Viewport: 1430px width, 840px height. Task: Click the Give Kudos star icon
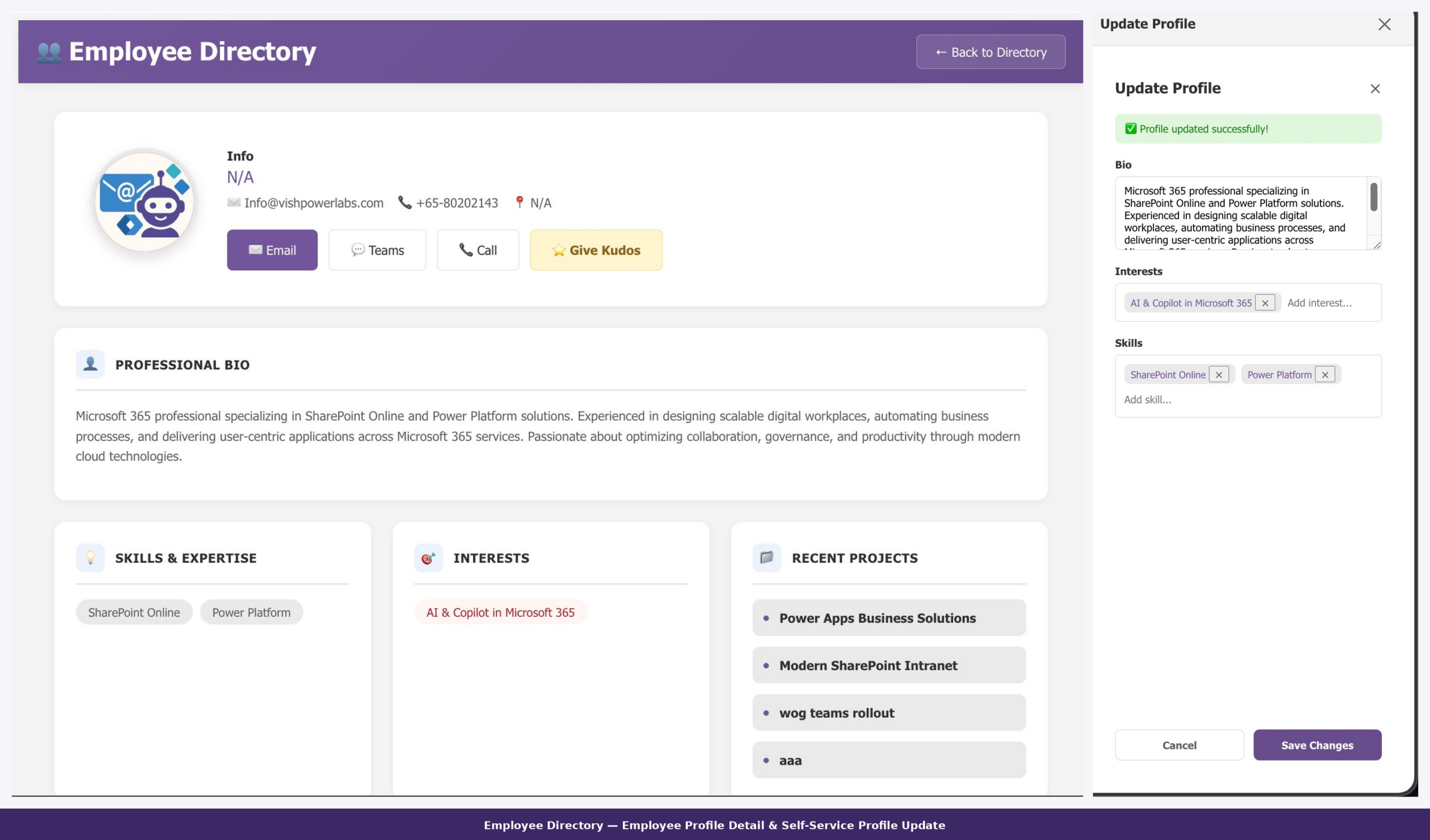coord(559,250)
